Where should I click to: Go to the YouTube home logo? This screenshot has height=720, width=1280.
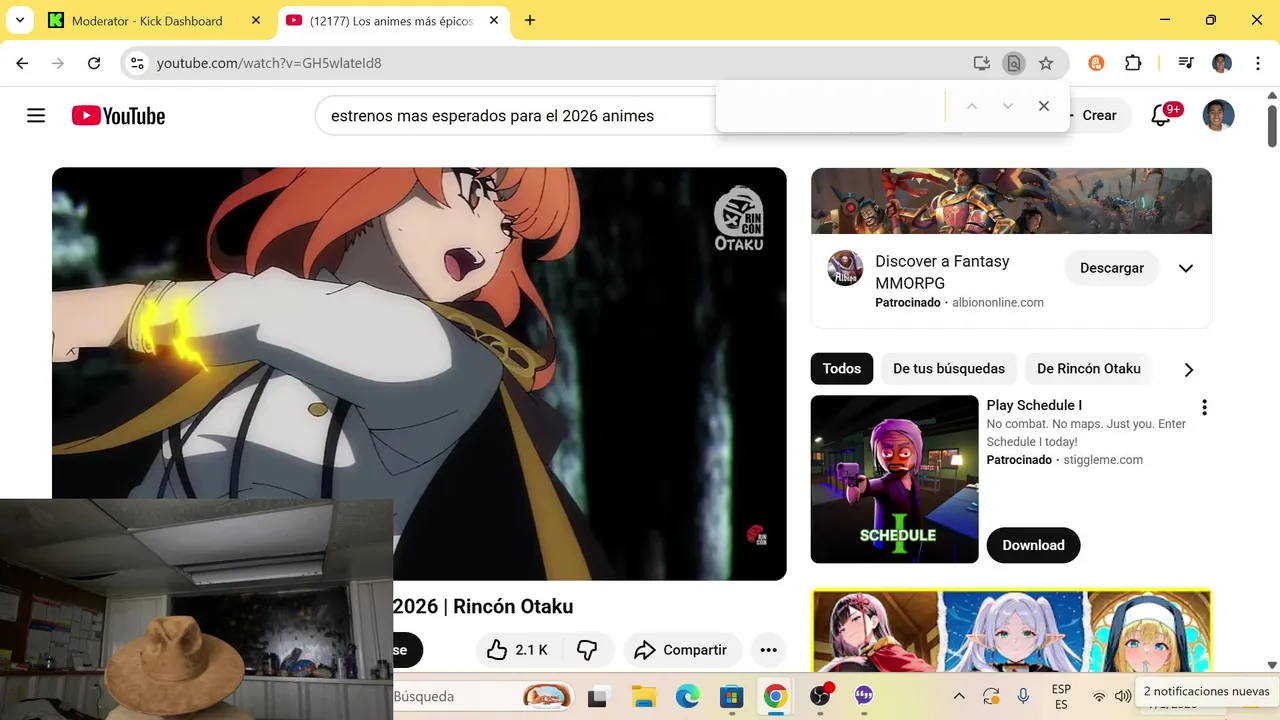tap(118, 116)
